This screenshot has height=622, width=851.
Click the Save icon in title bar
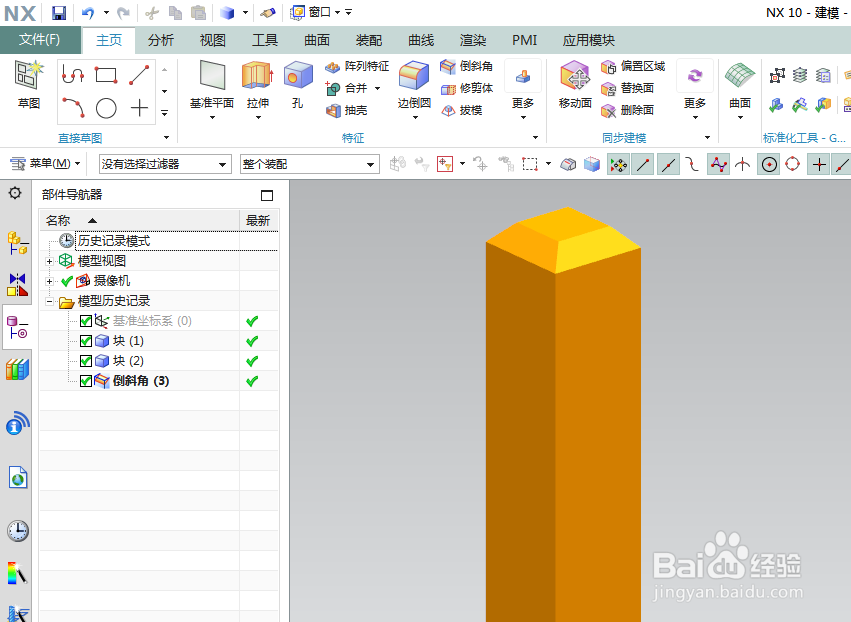59,12
